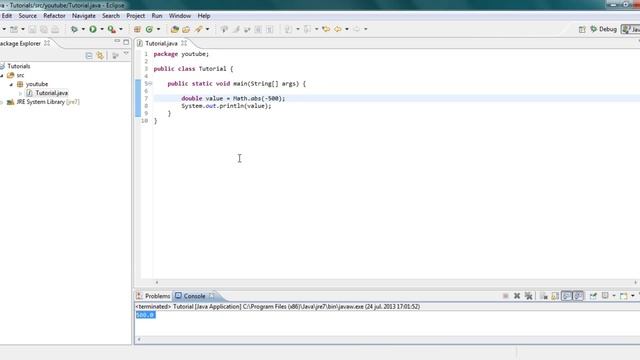Toggle Link with Editor in Package Explorer
Viewport: 640px width, 360px height.
pos(100,56)
